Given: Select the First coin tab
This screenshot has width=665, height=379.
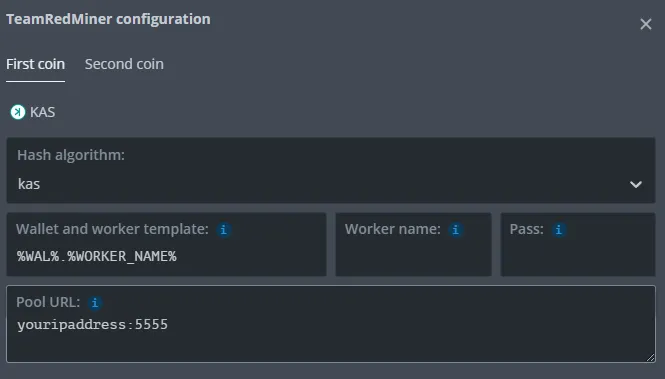Looking at the screenshot, I should [36, 64].
